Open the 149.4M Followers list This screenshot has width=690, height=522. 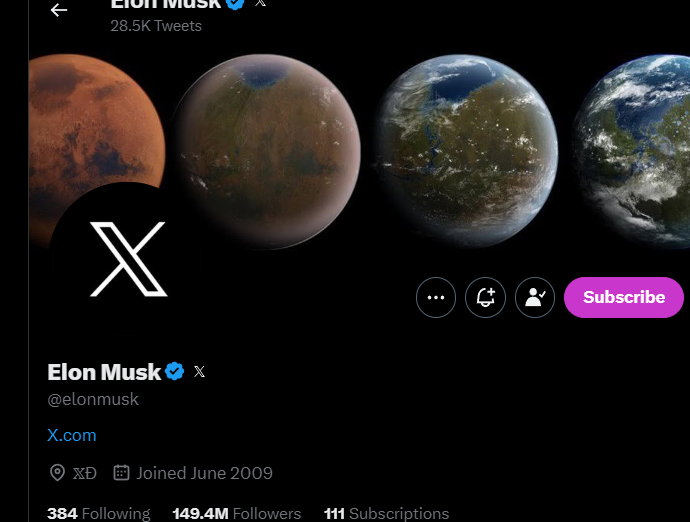point(237,514)
